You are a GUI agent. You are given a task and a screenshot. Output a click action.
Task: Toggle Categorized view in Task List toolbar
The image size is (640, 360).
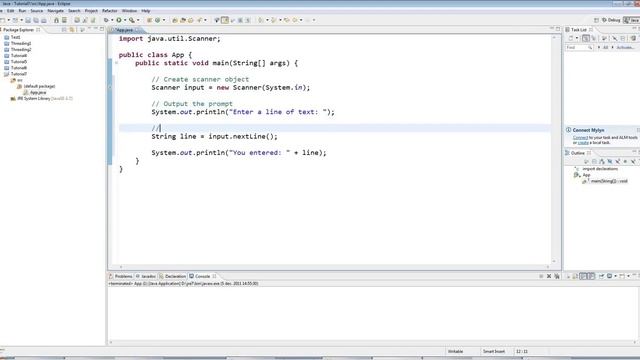click(x=586, y=38)
